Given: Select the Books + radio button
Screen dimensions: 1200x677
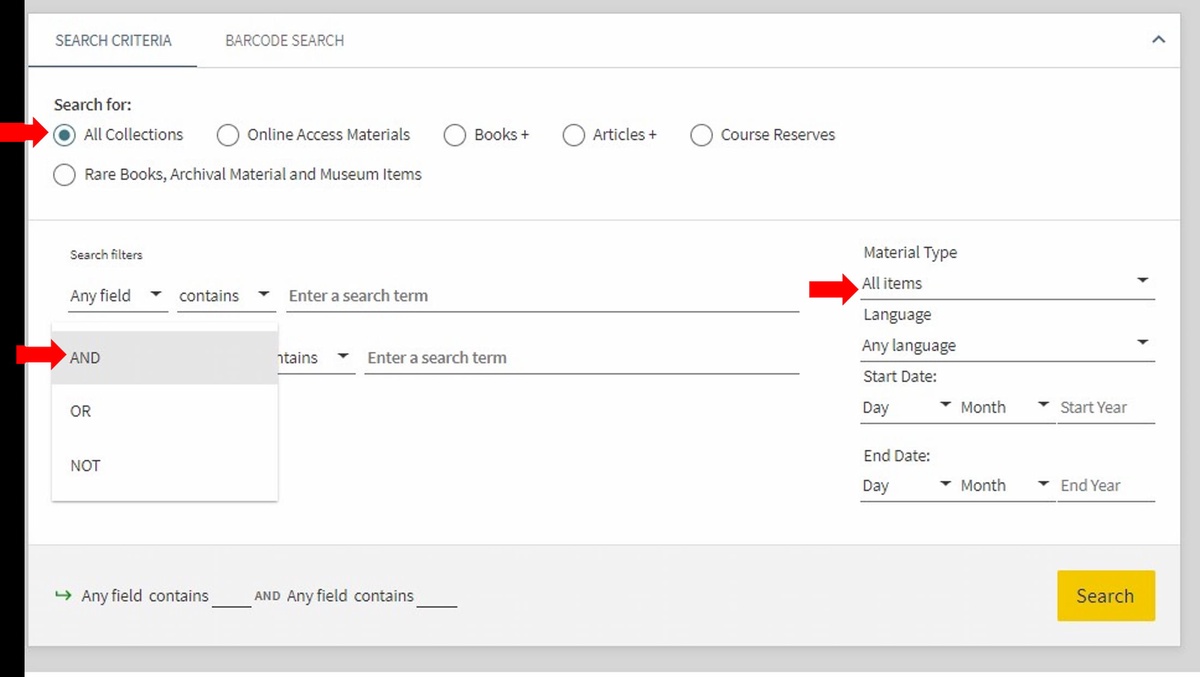Looking at the screenshot, I should 455,134.
